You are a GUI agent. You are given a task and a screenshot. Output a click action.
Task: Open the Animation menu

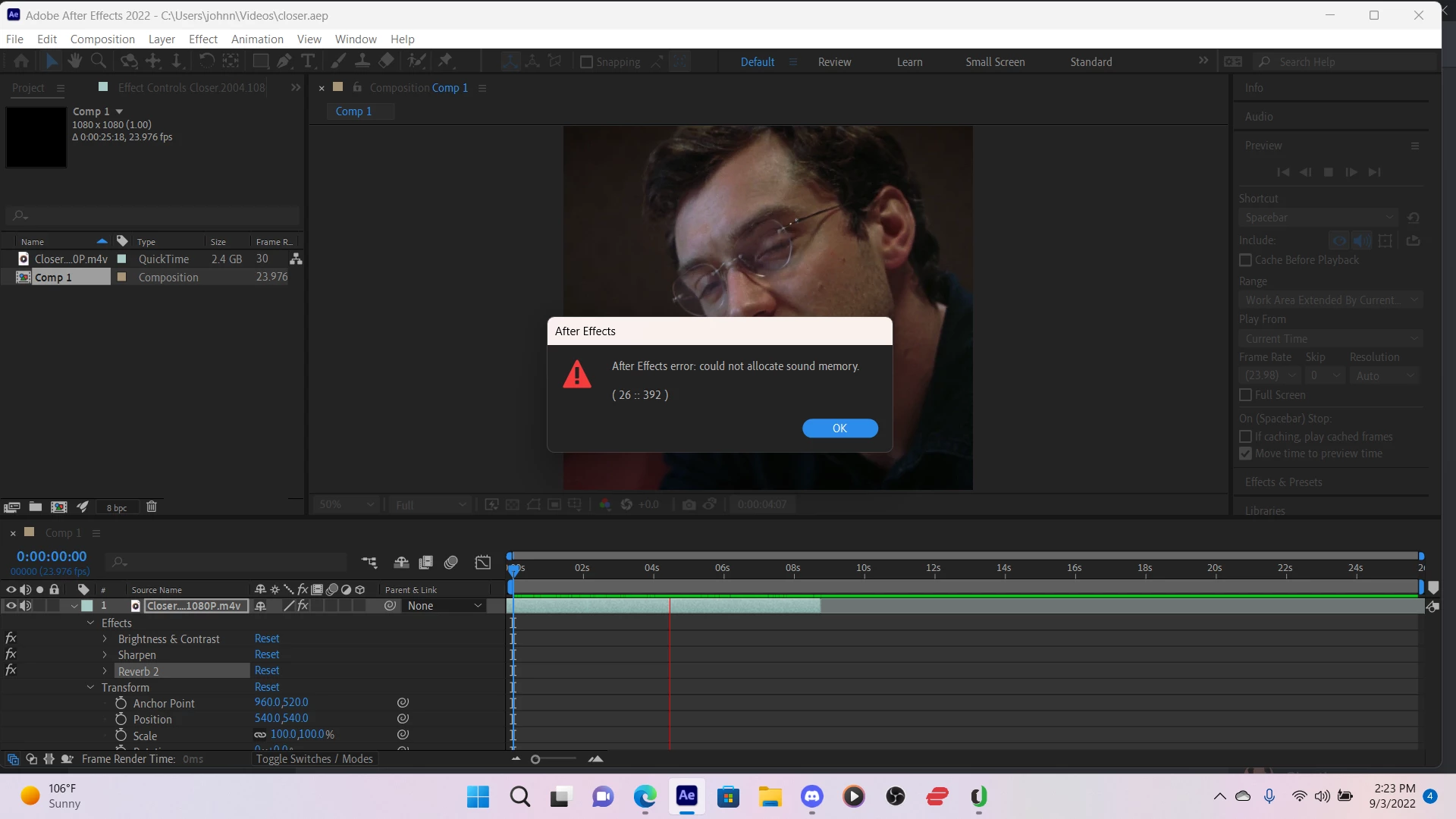pyautogui.click(x=257, y=39)
